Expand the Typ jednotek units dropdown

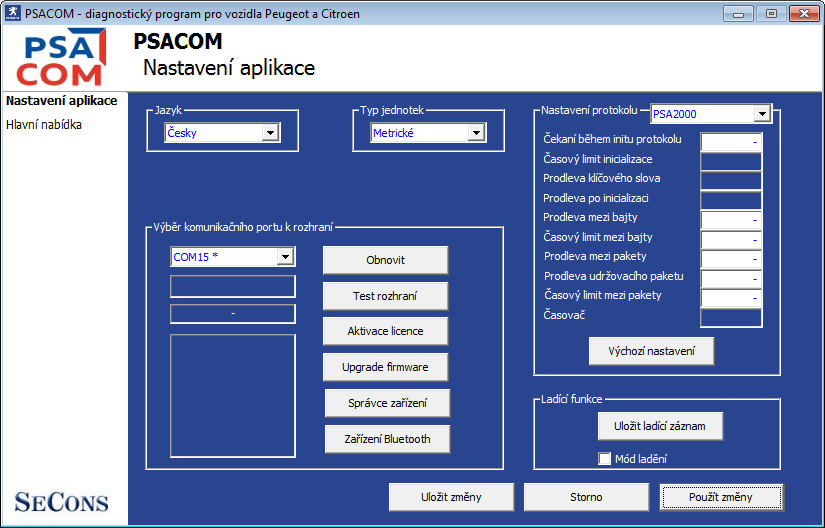coord(475,133)
